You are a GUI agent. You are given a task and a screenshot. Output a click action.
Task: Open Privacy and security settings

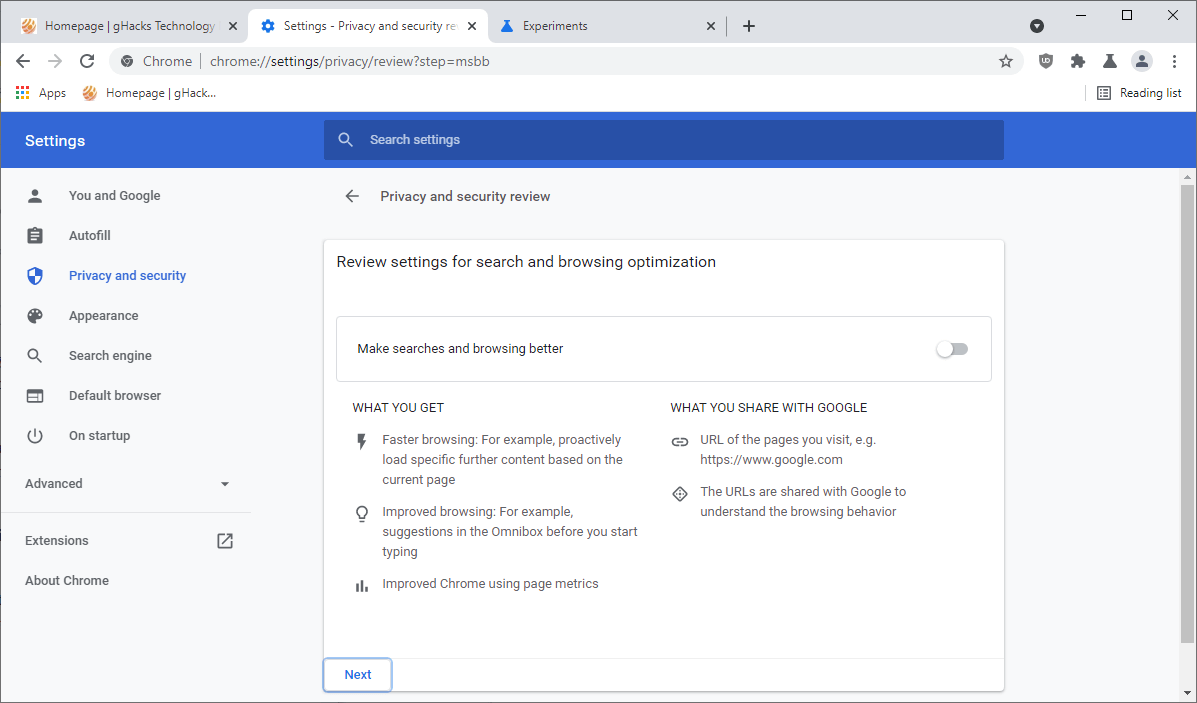point(127,276)
